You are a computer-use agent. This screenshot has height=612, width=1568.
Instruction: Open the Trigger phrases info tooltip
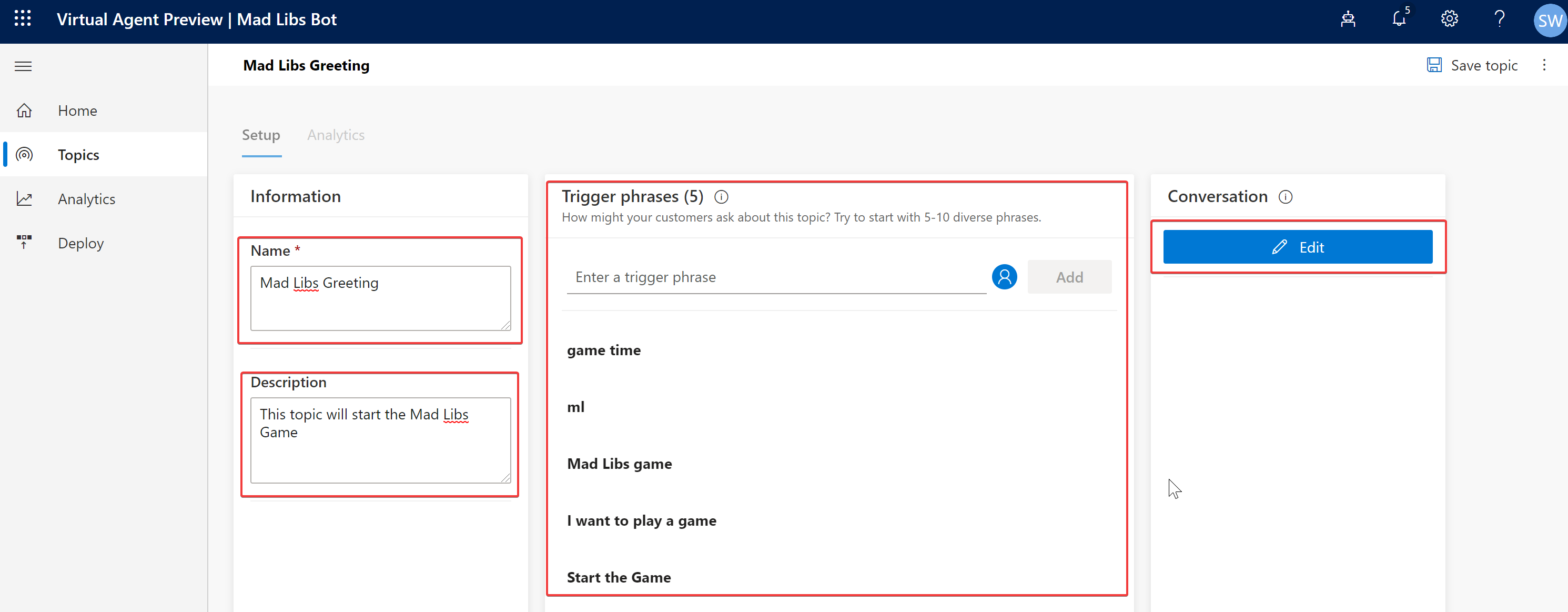click(x=722, y=196)
